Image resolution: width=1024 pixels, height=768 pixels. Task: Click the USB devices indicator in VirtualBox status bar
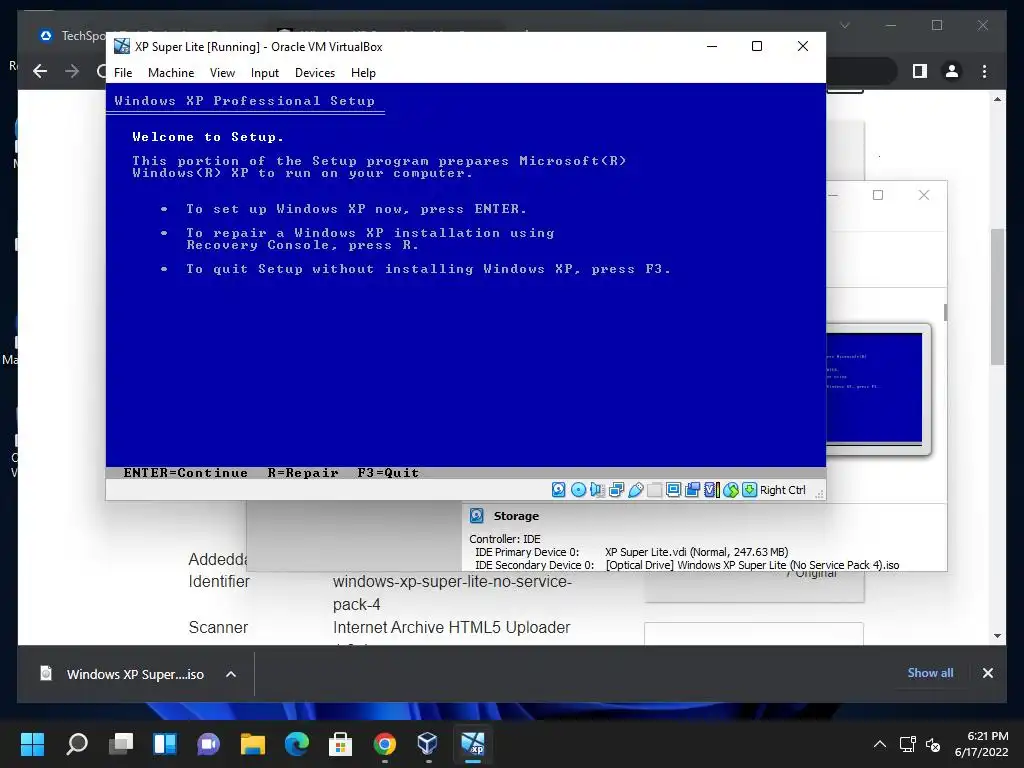click(x=635, y=490)
